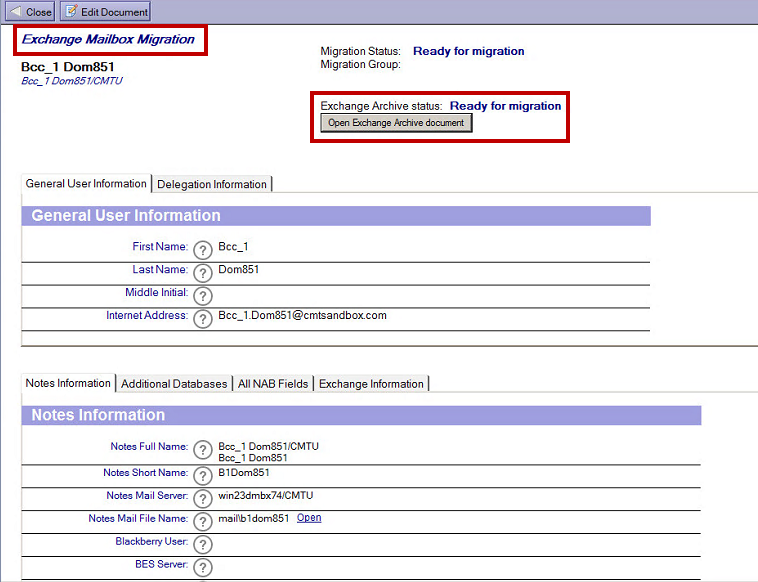The height and width of the screenshot is (582, 758).
Task: Click the mail server value win23dmbx74/CMTU
Action: pyautogui.click(x=265, y=495)
